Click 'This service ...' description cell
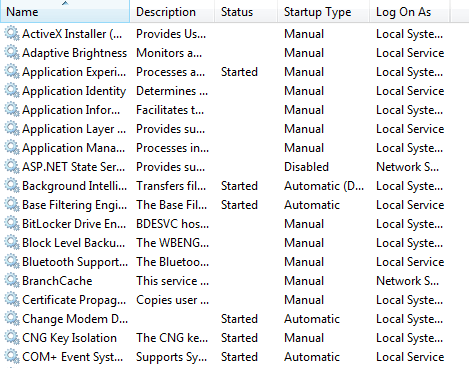 click(x=173, y=281)
